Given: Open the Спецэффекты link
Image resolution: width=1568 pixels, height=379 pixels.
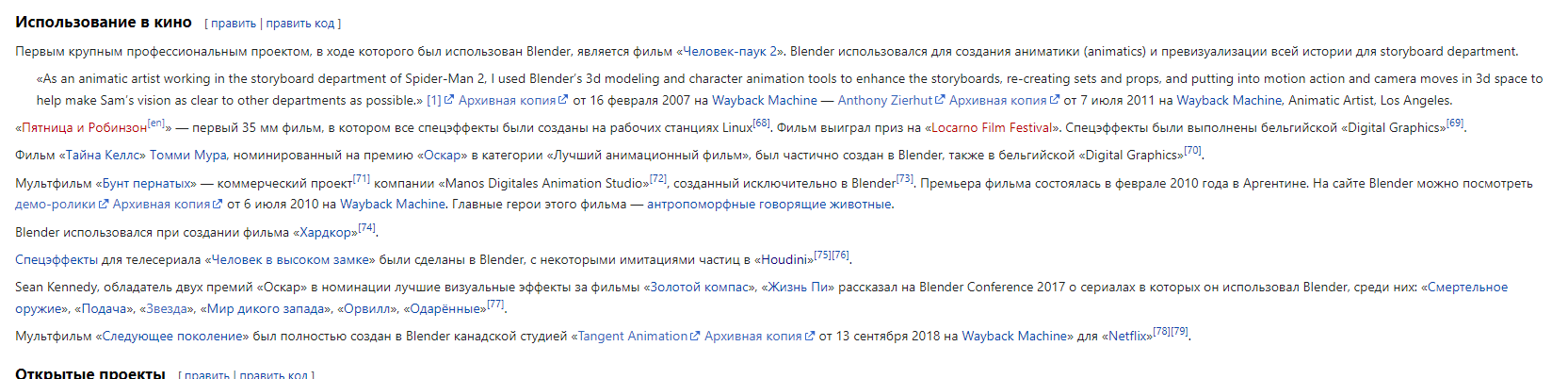Looking at the screenshot, I should [x=57, y=259].
